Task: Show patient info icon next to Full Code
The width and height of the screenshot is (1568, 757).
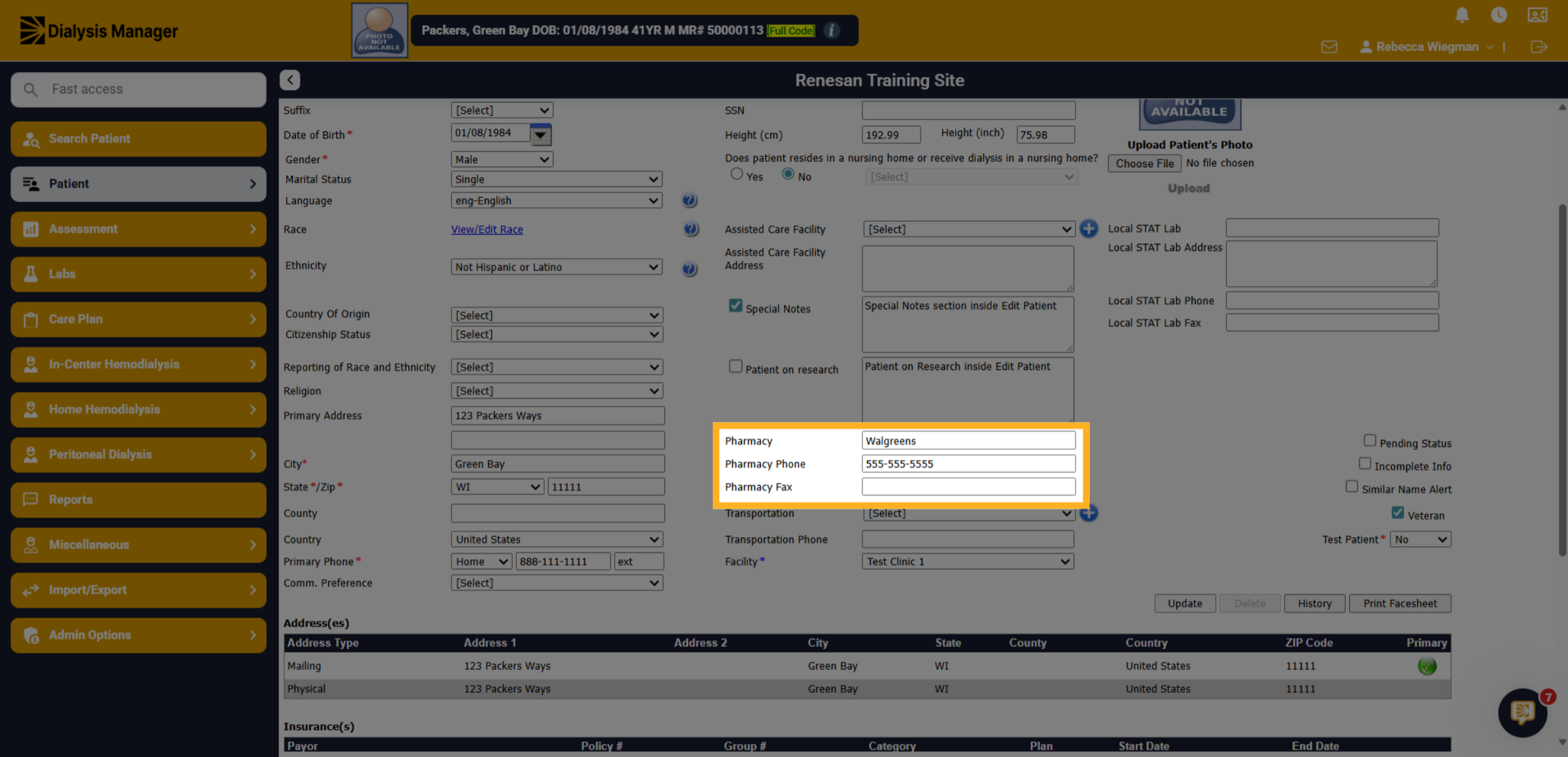Action: (832, 31)
